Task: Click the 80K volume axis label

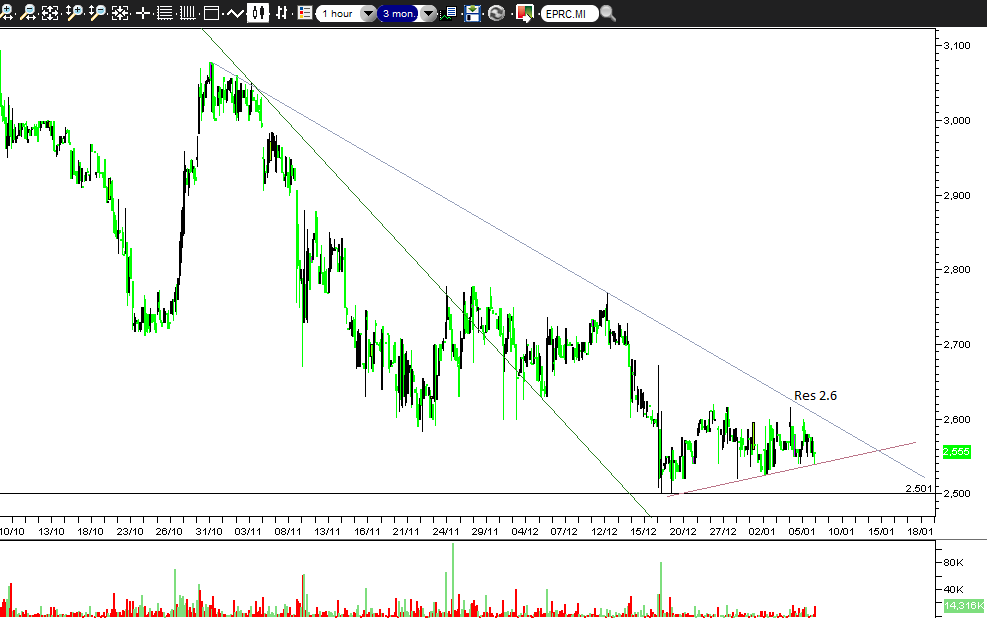Action: tap(953, 562)
